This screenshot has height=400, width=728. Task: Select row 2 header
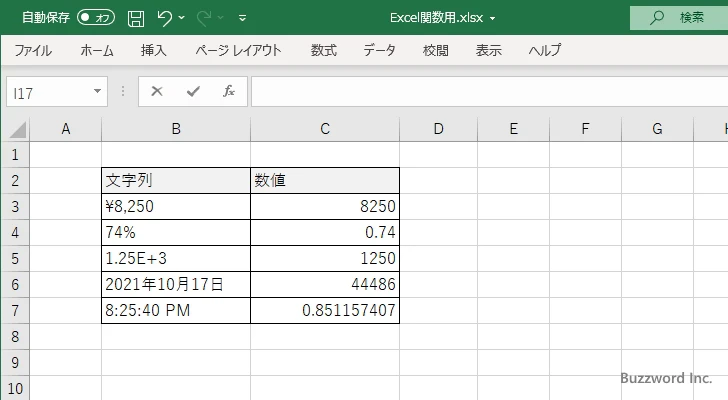15,181
